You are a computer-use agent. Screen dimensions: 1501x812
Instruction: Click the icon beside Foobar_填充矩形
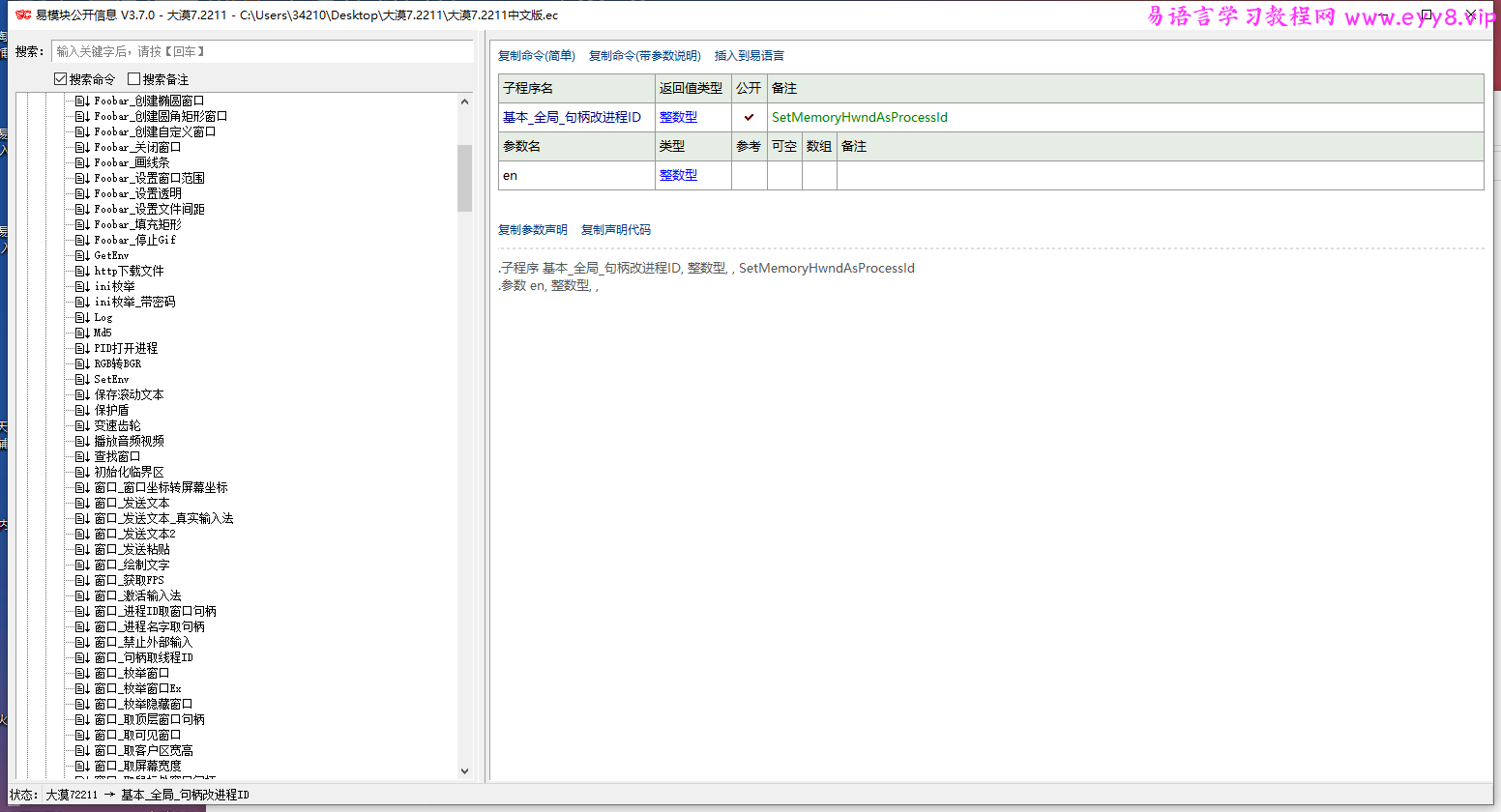click(x=82, y=224)
